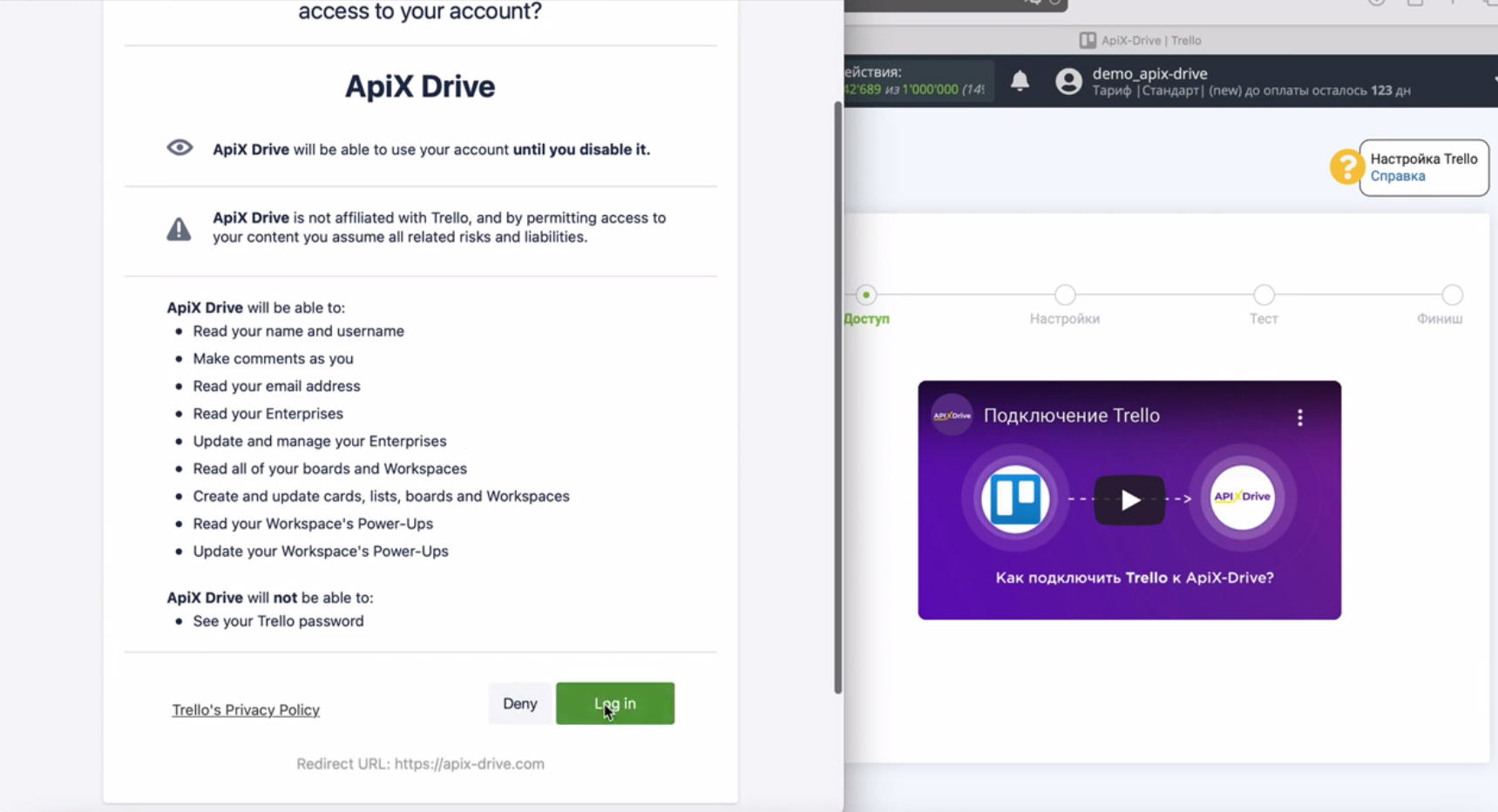Click 'See your Trello password' item
Screen dimensions: 1498x812
(x=279, y=621)
